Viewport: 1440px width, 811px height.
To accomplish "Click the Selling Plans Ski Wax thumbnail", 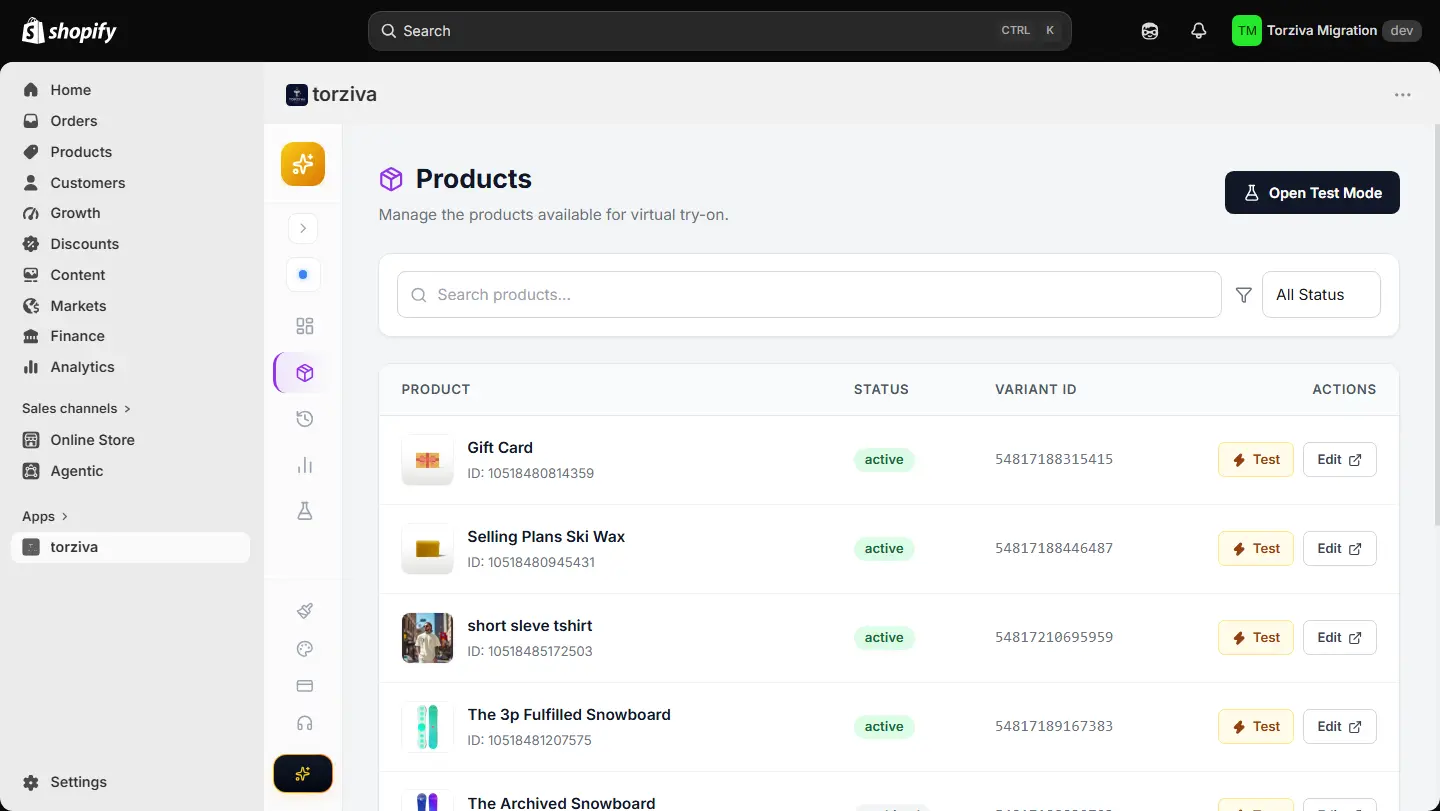I will click(x=427, y=549).
